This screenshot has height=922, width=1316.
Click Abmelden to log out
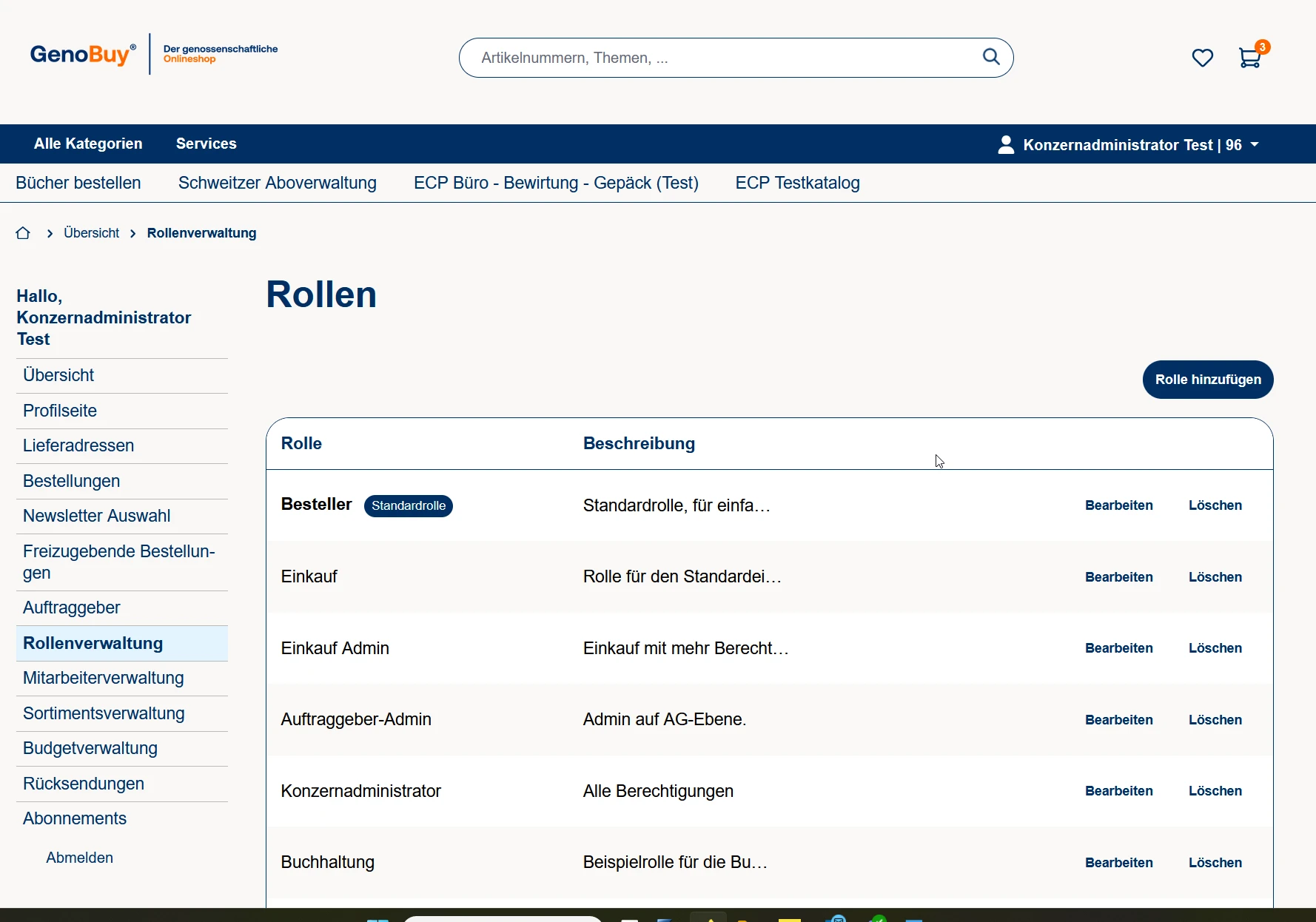coord(79,858)
